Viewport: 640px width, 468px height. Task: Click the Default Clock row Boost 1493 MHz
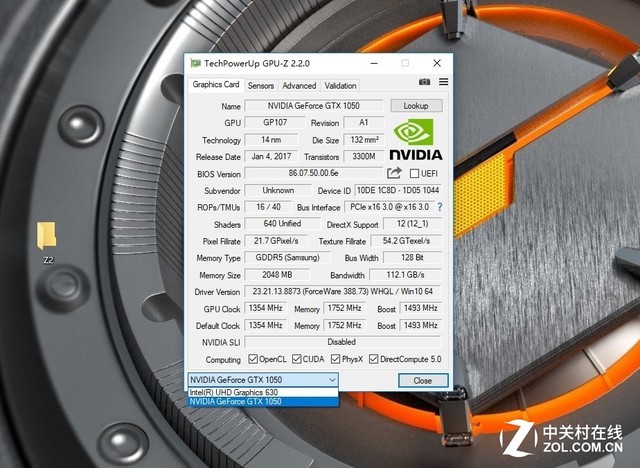tap(420, 325)
